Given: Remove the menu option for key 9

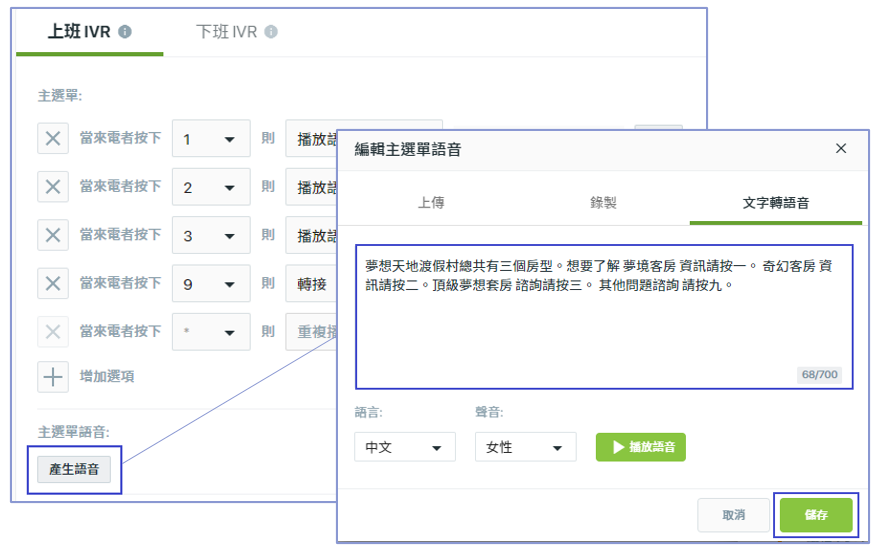Looking at the screenshot, I should [x=53, y=283].
